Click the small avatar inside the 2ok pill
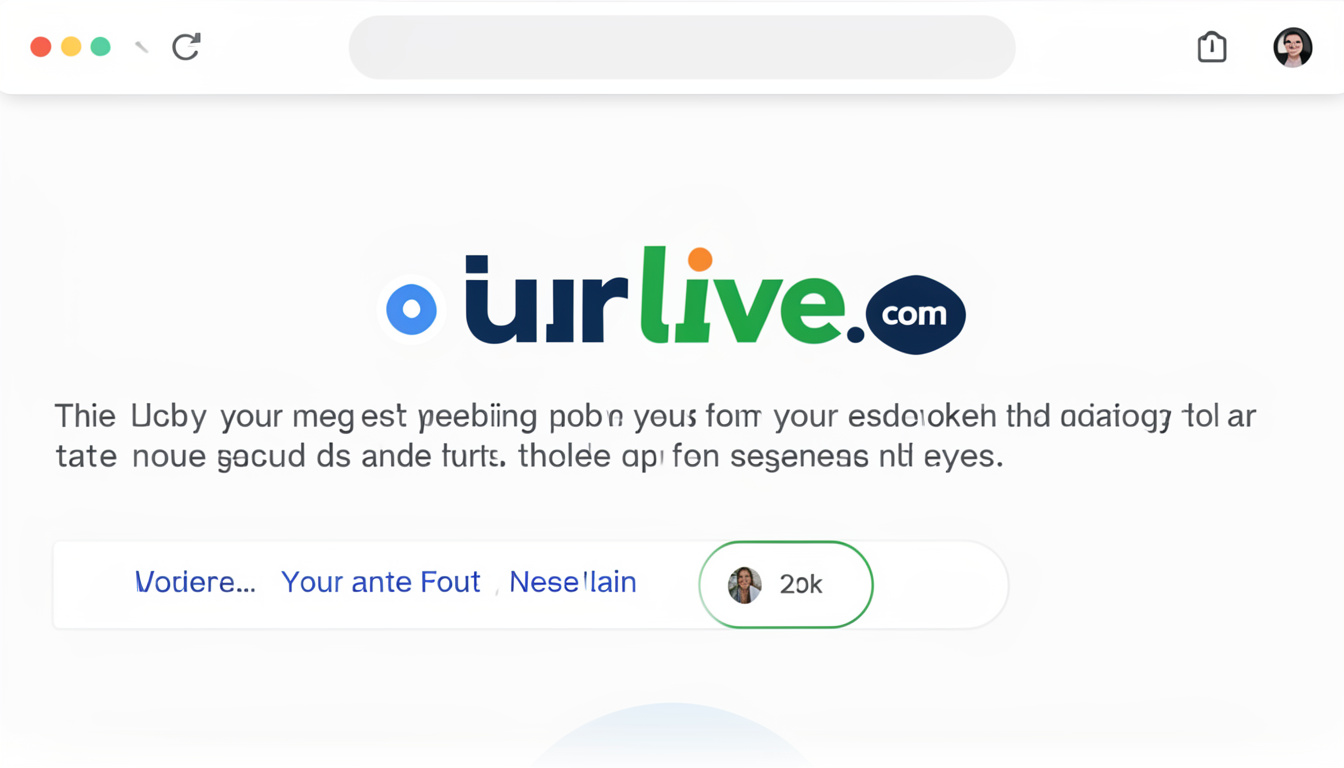 pos(744,585)
